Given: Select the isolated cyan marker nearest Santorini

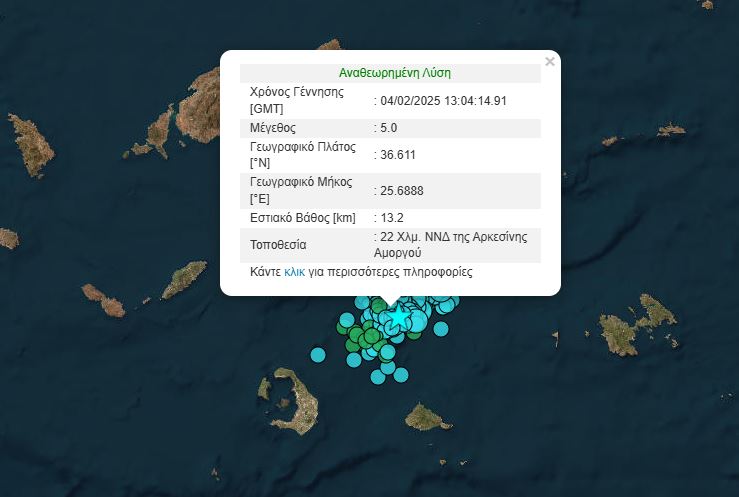Looking at the screenshot, I should click(x=318, y=354).
